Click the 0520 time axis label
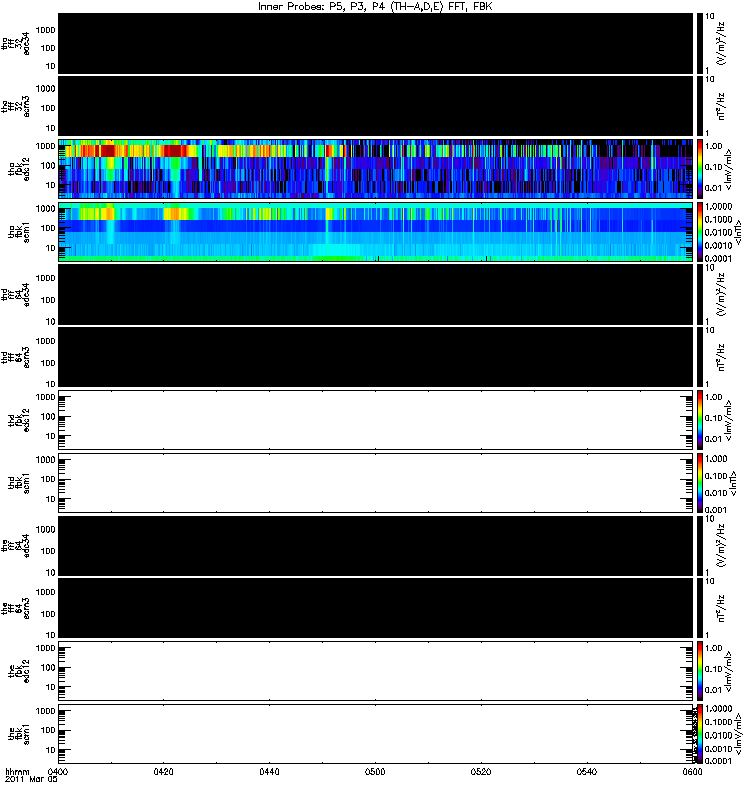The image size is (750, 800). pos(481,771)
